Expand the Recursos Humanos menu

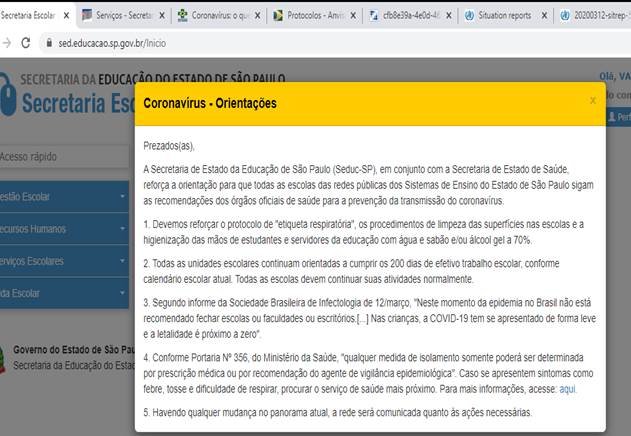pos(64,229)
